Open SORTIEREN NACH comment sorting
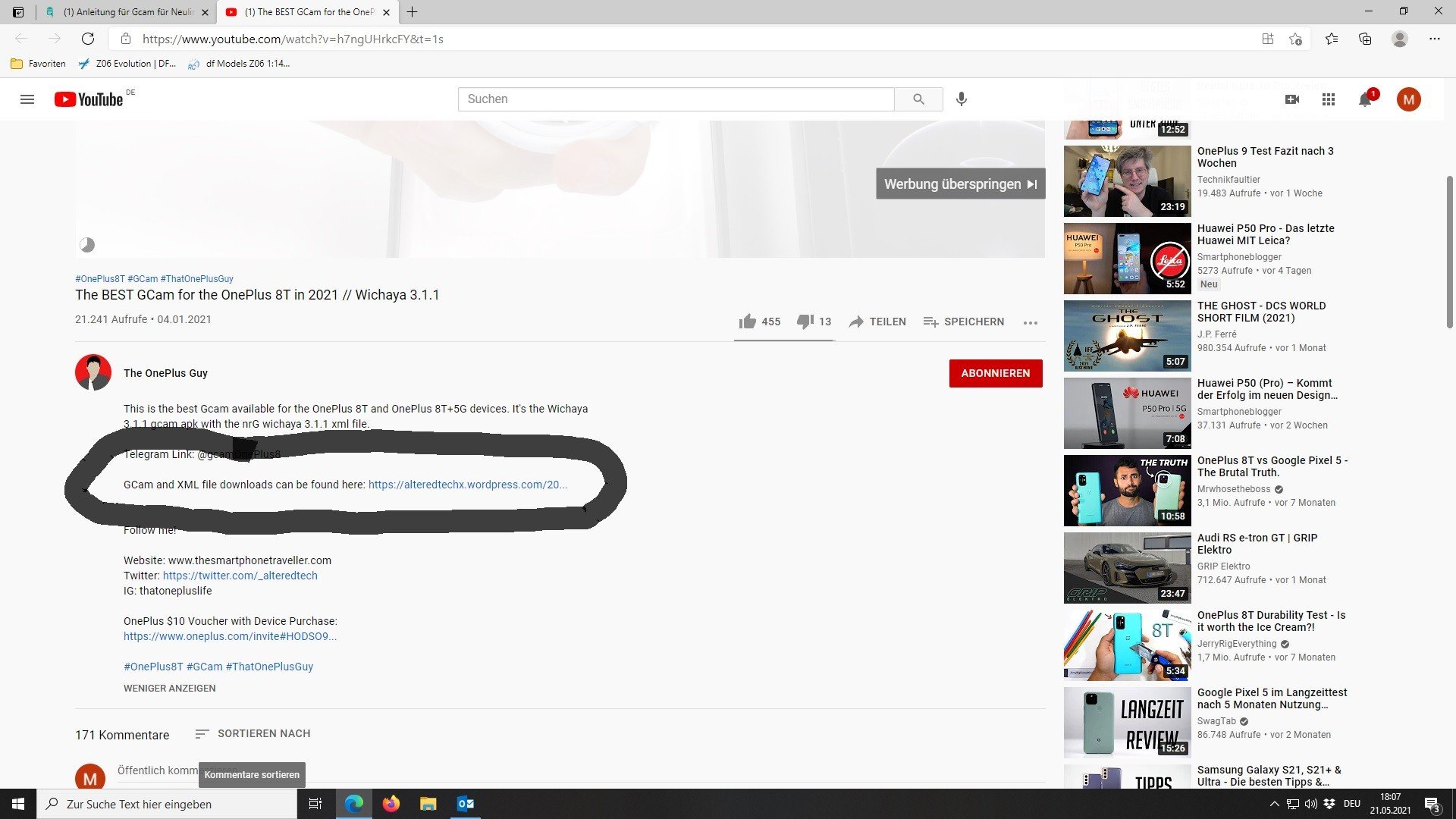Screen dimensions: 1456x819 tap(253, 733)
